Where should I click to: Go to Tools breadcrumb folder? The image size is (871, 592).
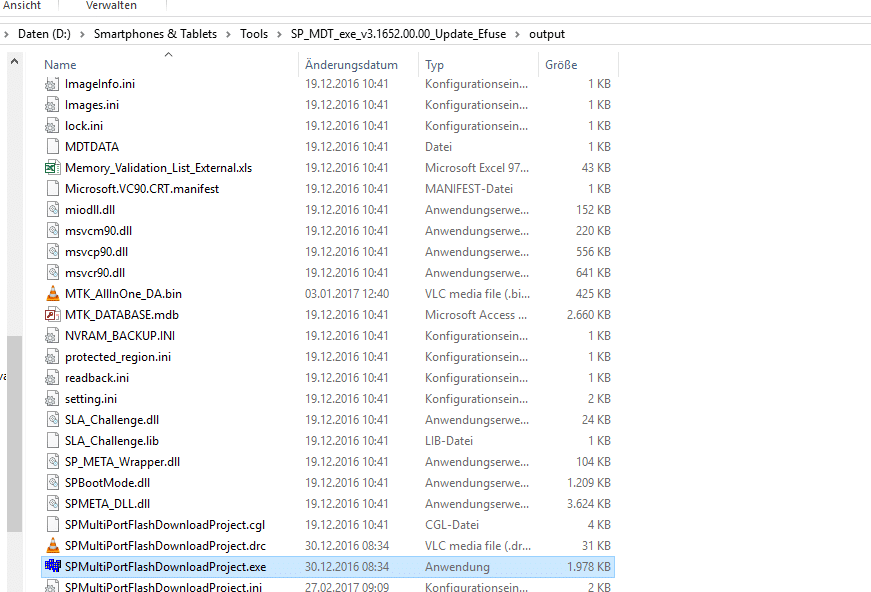click(x=254, y=34)
